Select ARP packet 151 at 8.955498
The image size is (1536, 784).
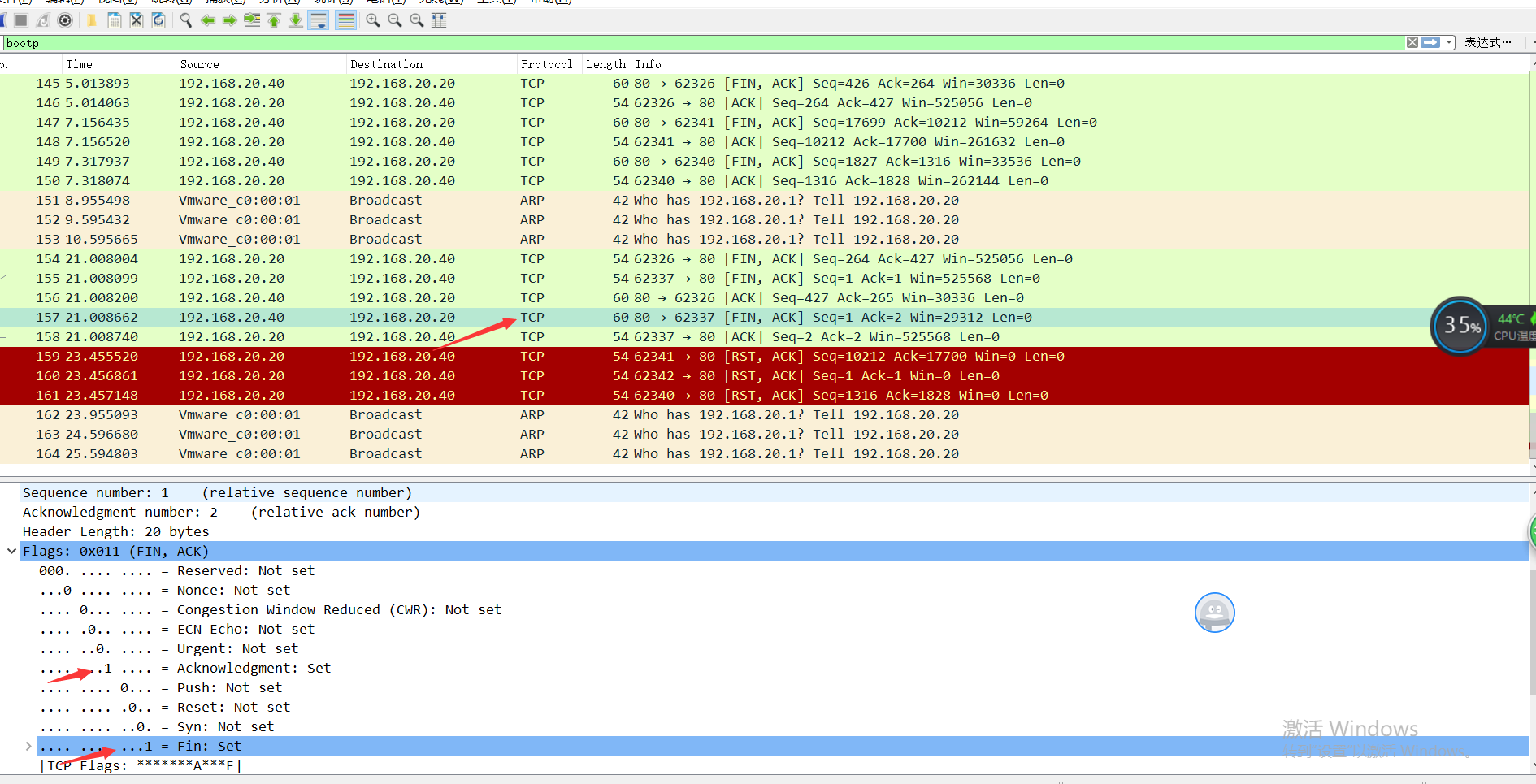[x=764, y=200]
